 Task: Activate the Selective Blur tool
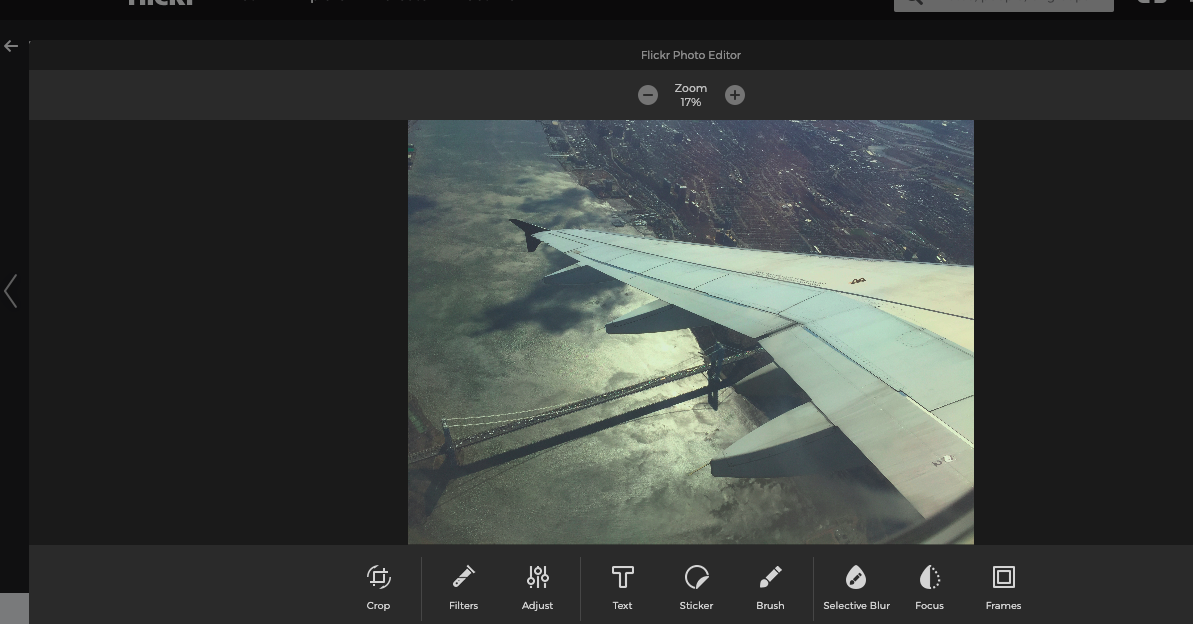coord(856,587)
